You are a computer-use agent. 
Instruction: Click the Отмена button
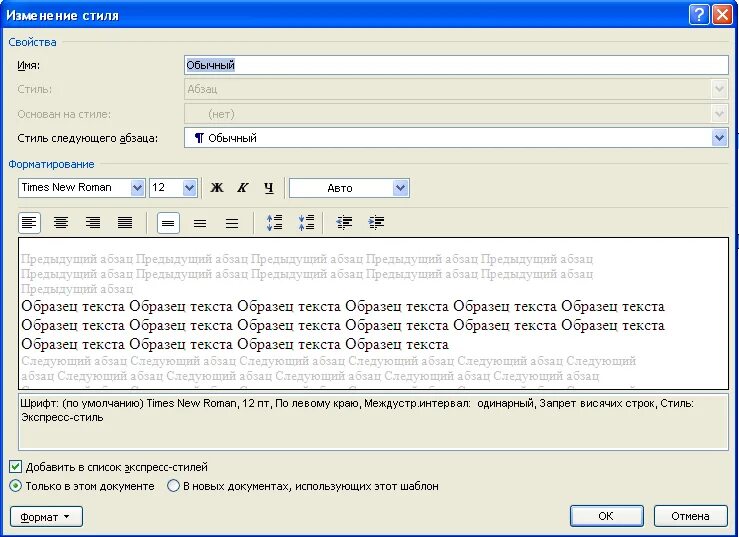point(690,516)
